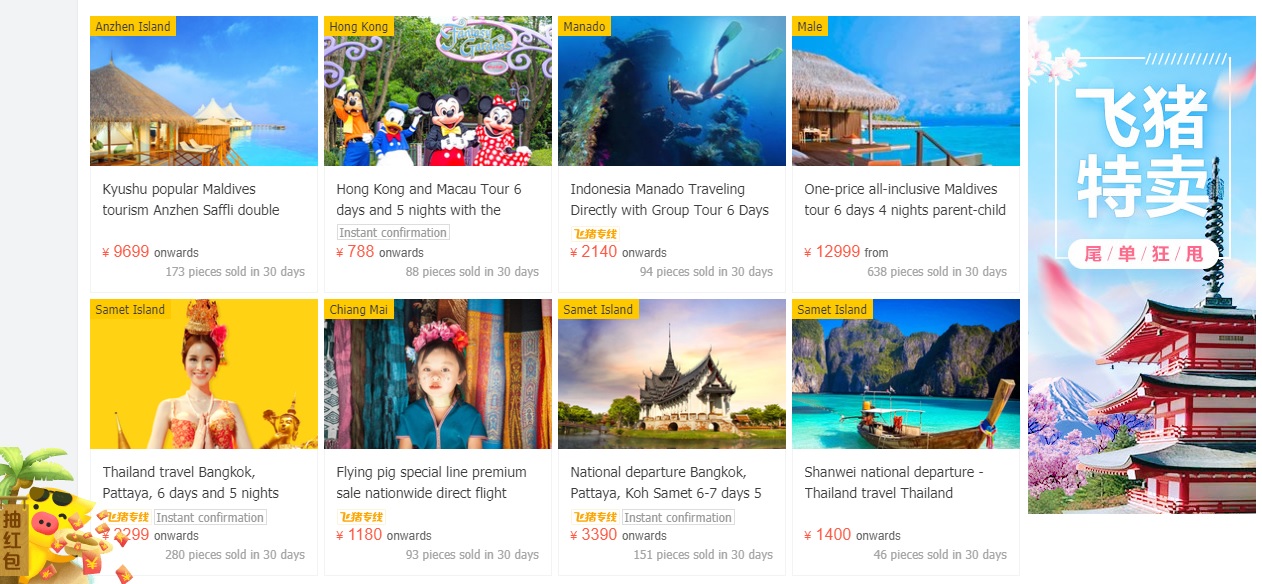The width and height of the screenshot is (1262, 584).
Task: Open the Manado scuba diver photo
Action: point(672,91)
